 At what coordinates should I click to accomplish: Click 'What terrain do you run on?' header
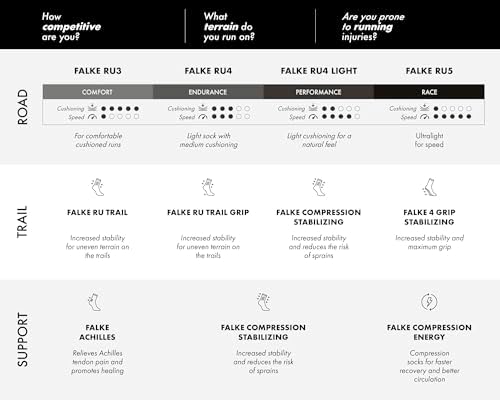(x=229, y=27)
